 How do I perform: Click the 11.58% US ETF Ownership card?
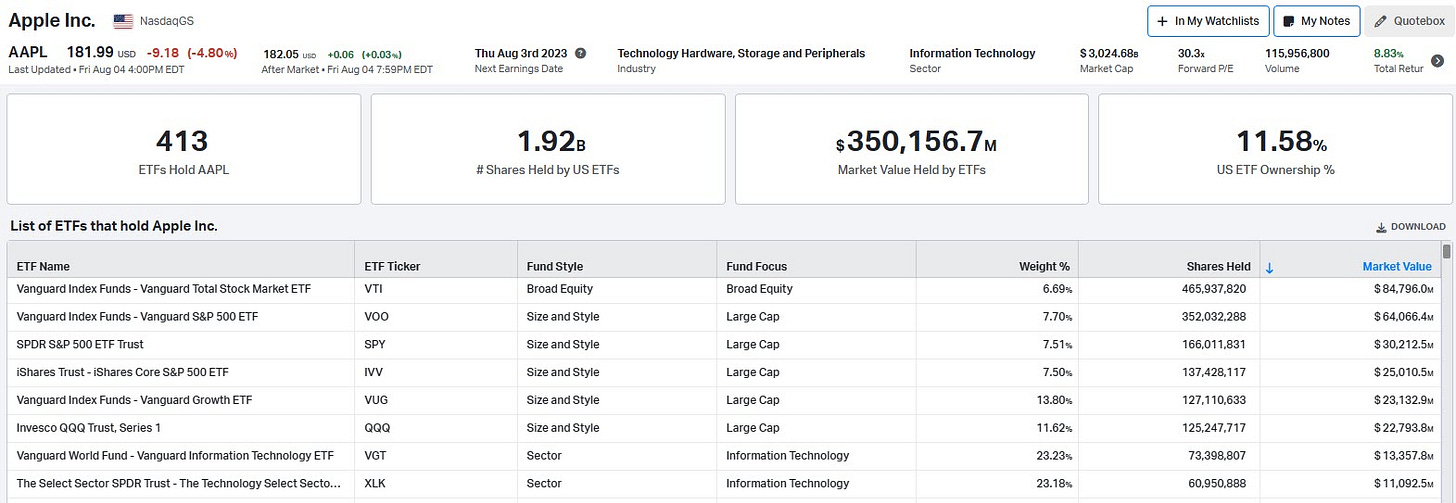pos(1276,149)
